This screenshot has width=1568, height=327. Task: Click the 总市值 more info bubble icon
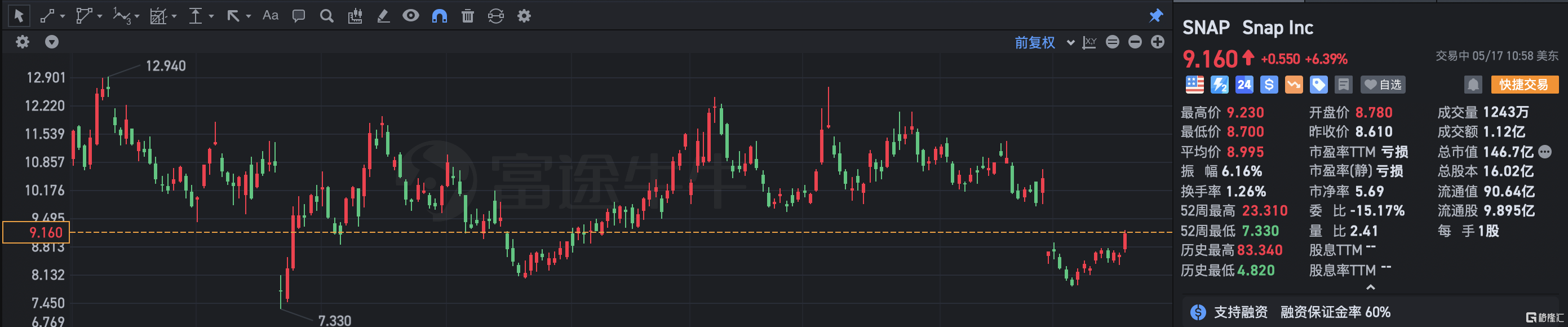tap(1545, 152)
